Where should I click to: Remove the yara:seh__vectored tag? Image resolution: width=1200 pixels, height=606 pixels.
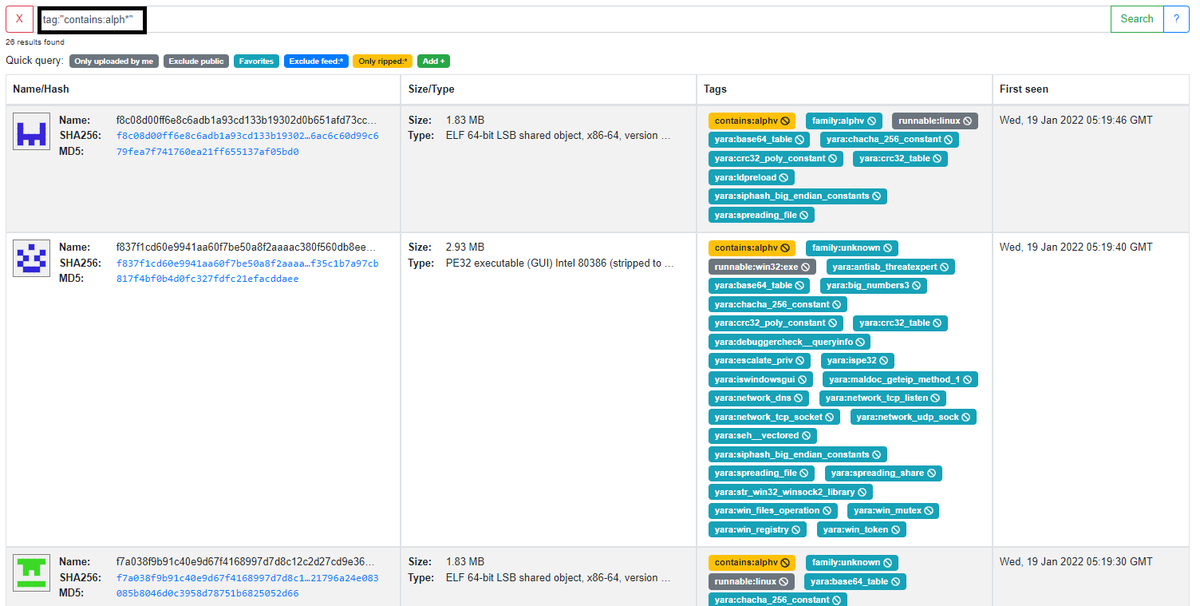pyautogui.click(x=808, y=436)
